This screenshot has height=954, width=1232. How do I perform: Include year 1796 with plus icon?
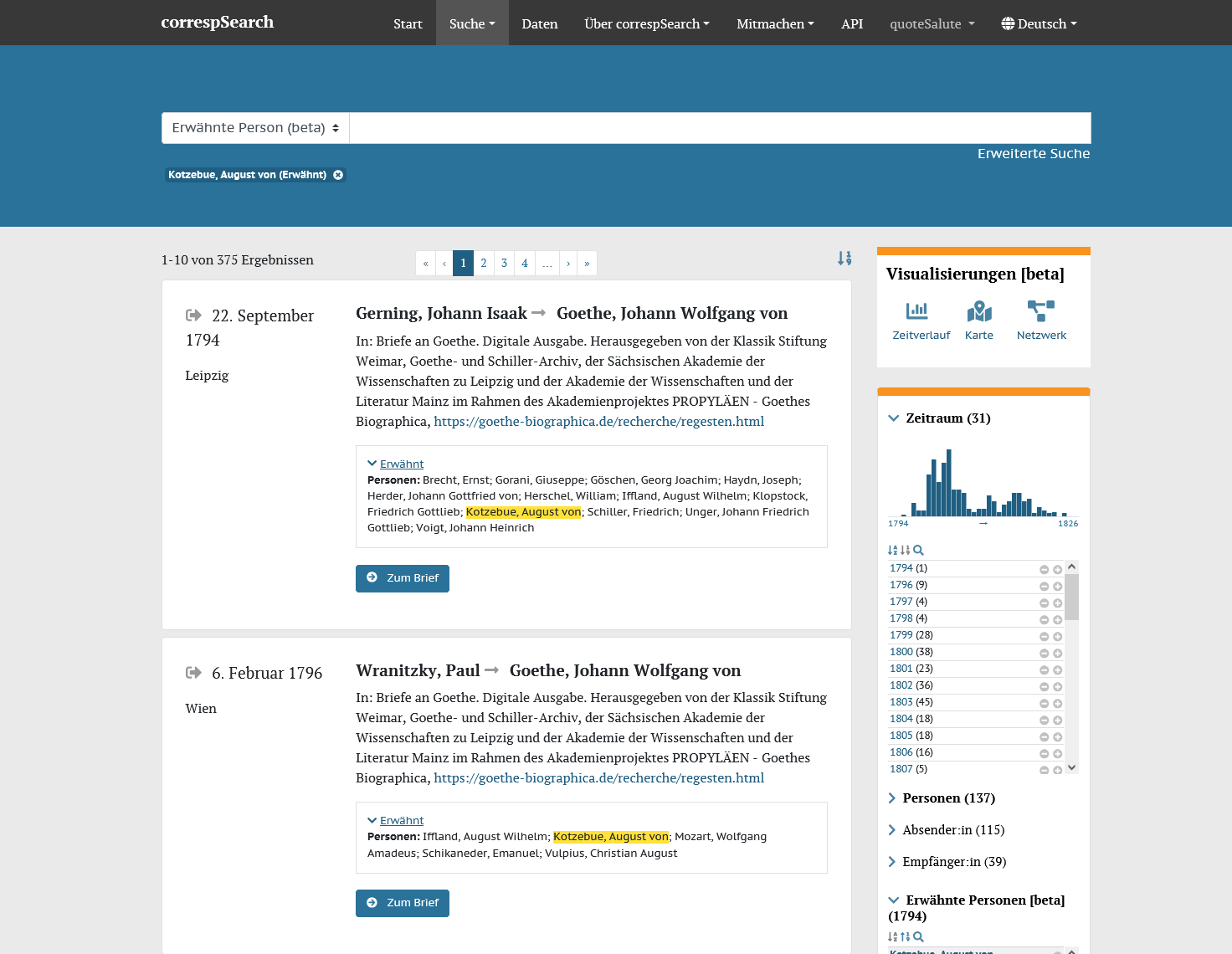(1057, 586)
